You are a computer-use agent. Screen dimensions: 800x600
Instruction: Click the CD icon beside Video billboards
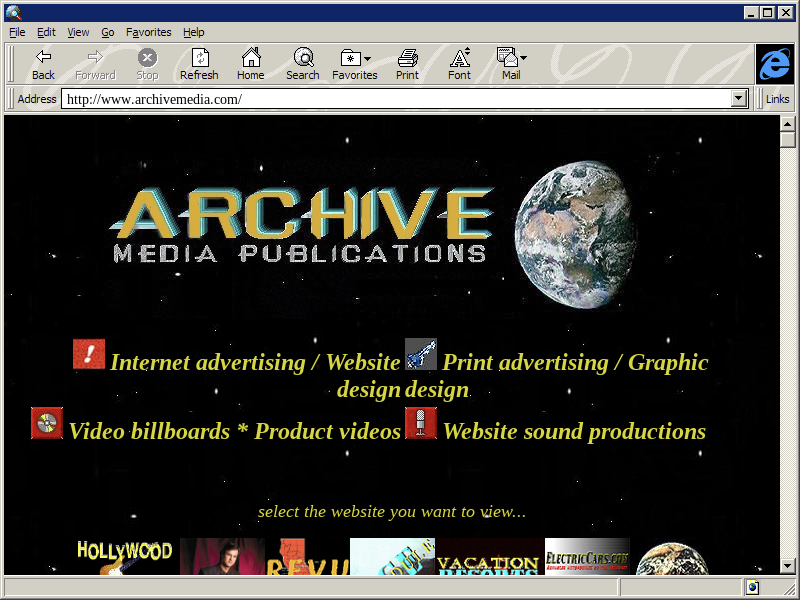pos(47,423)
